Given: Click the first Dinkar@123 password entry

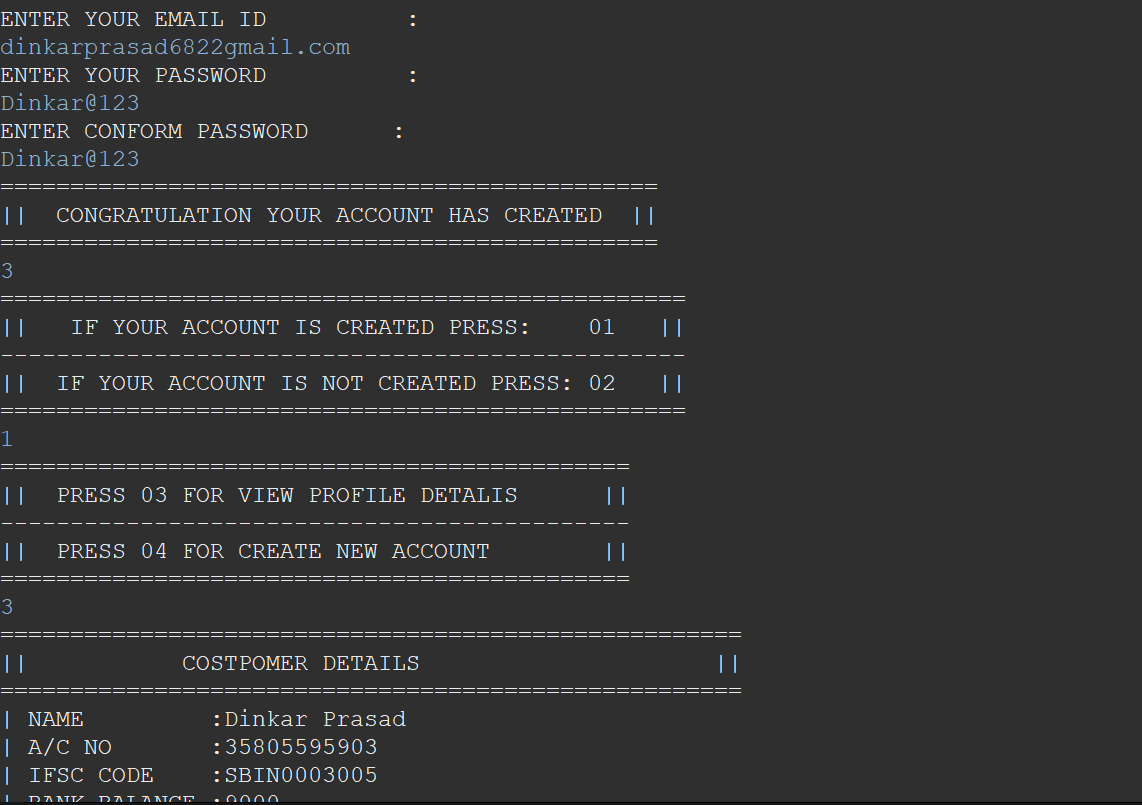Looking at the screenshot, I should pyautogui.click(x=69, y=103).
